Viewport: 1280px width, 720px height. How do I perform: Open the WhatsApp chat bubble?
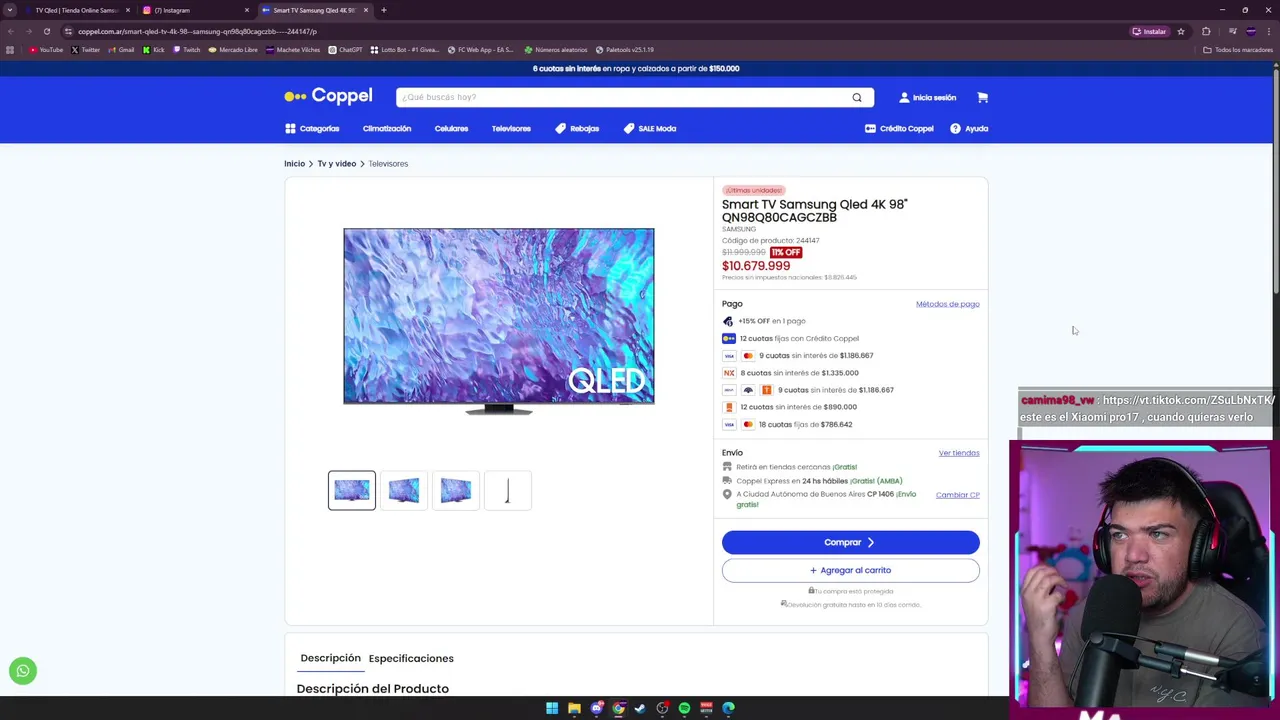[x=23, y=671]
